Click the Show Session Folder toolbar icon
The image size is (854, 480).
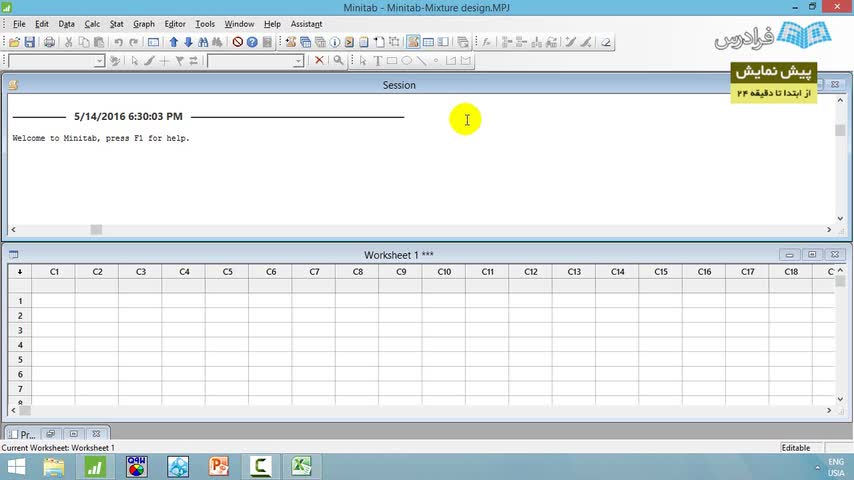point(290,42)
